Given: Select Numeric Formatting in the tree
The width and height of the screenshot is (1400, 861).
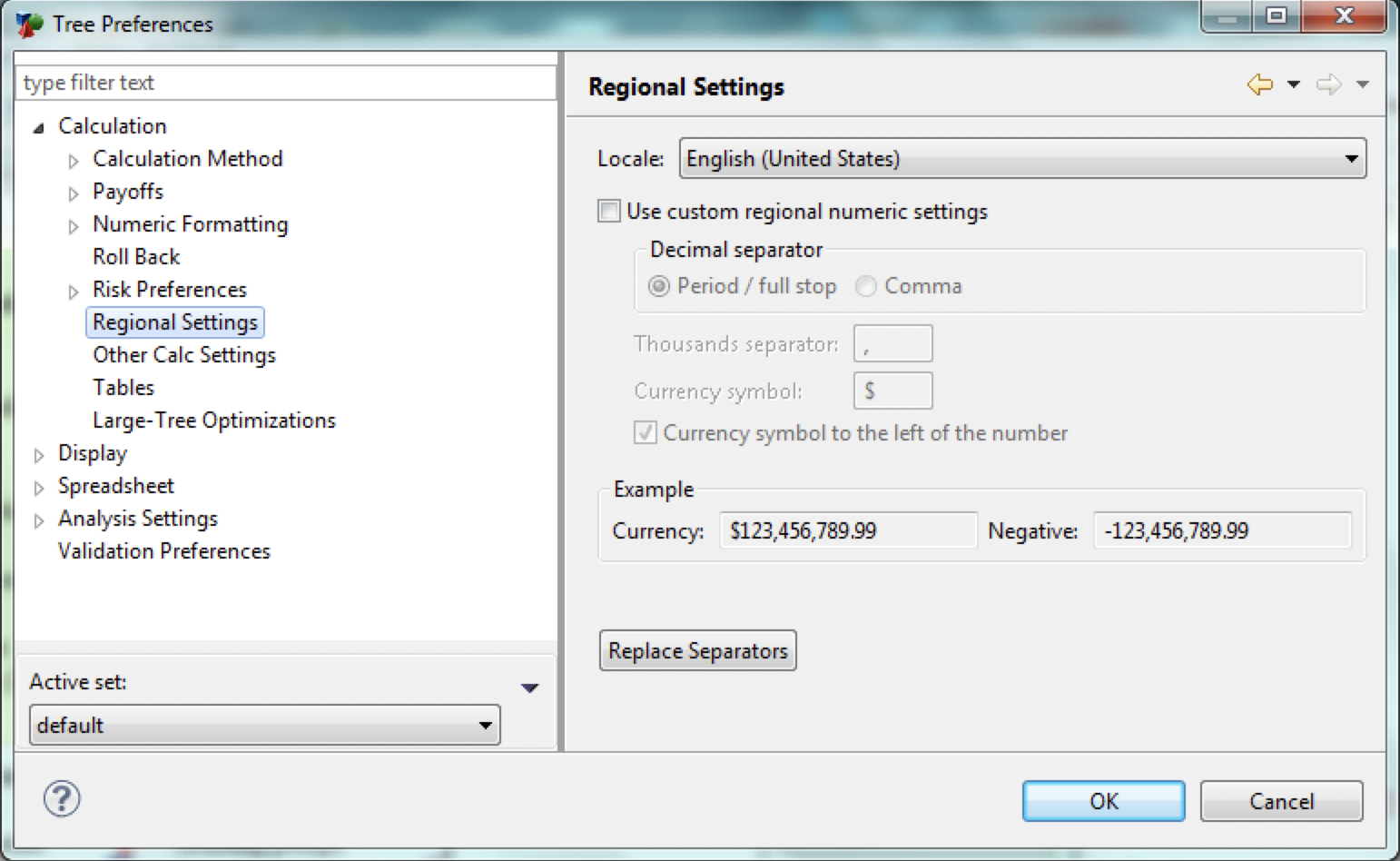Looking at the screenshot, I should coord(190,224).
